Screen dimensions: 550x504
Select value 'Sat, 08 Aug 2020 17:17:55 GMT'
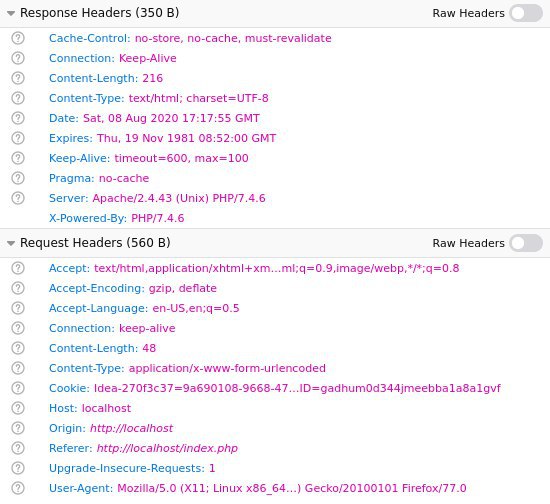coord(171,118)
